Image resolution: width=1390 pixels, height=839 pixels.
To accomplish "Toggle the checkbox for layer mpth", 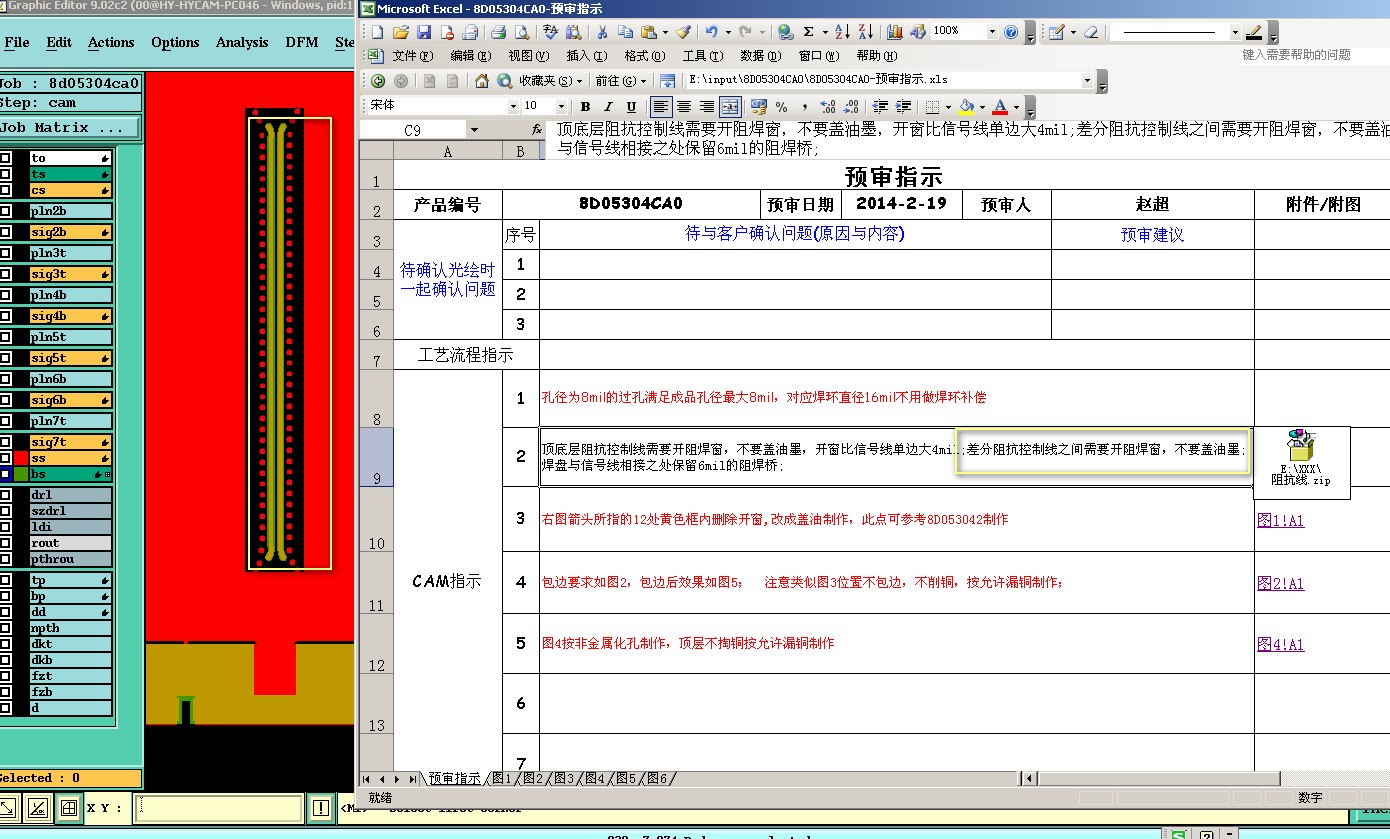I will tap(5, 628).
